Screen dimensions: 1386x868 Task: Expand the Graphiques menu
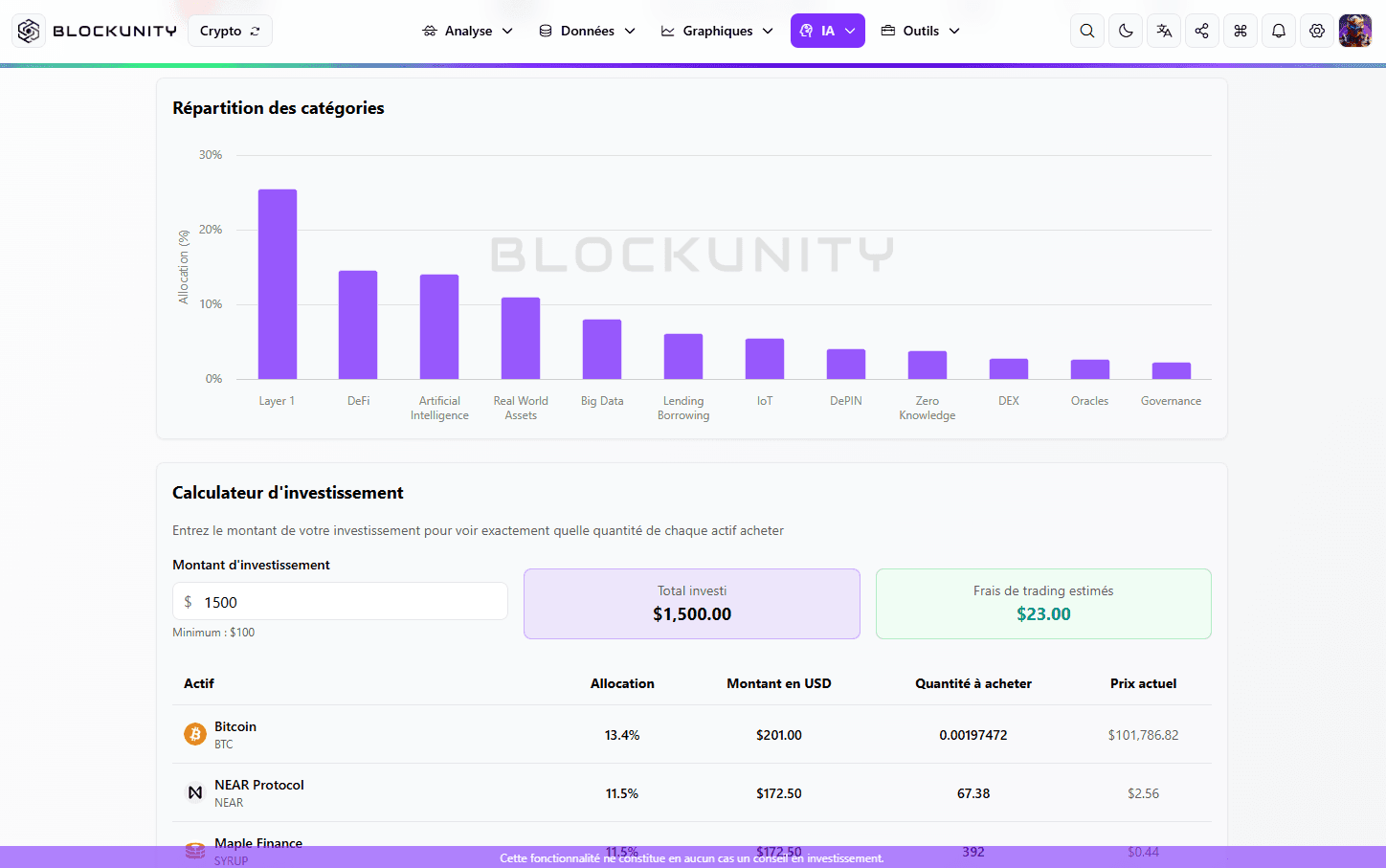click(718, 31)
